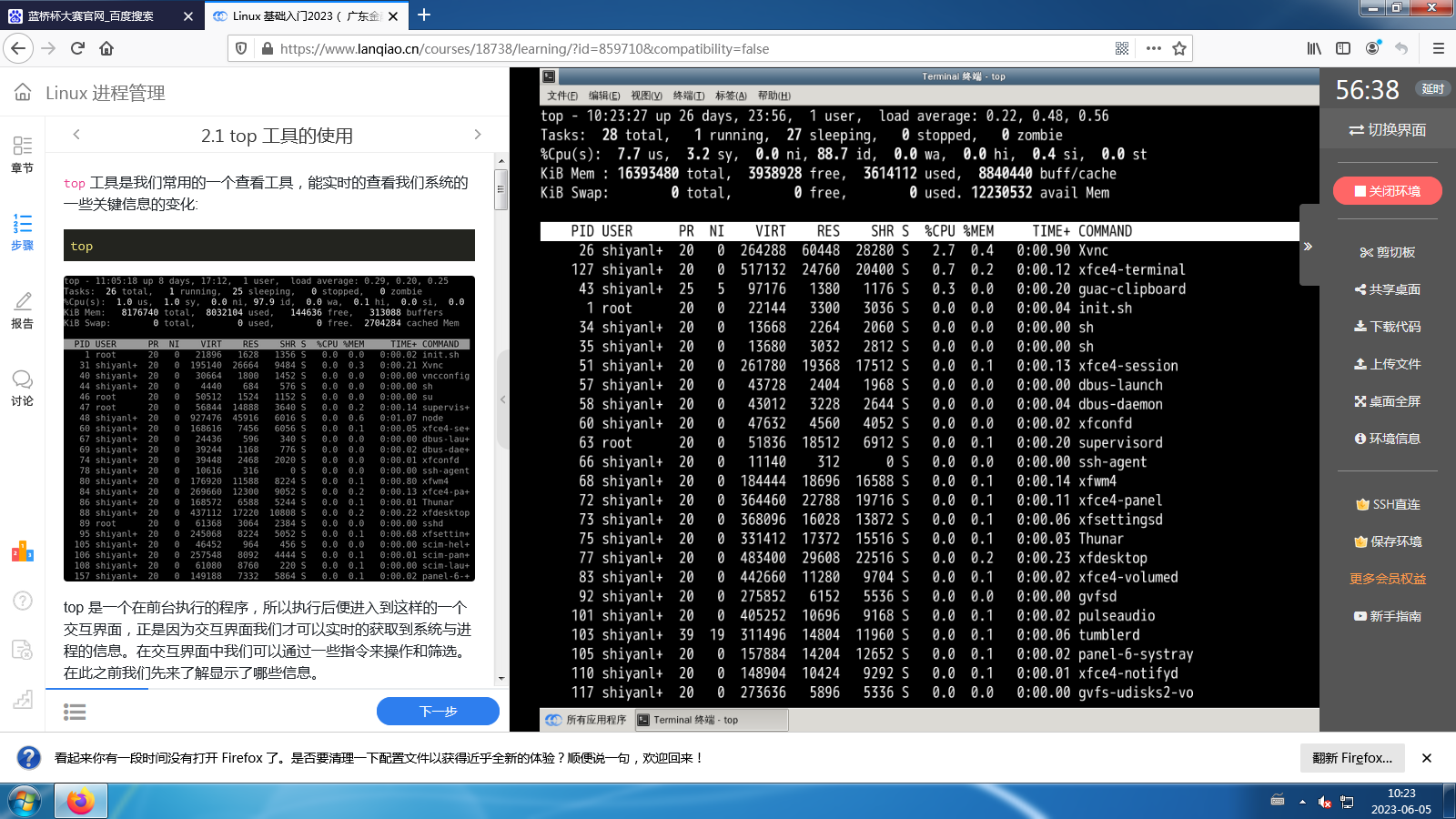This screenshot has height=819, width=1456.
Task: Open a new browser tab
Action: point(424,15)
